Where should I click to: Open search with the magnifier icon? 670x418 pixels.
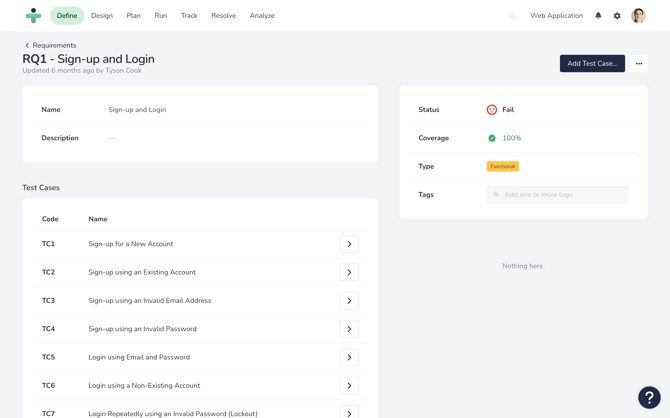tap(512, 16)
